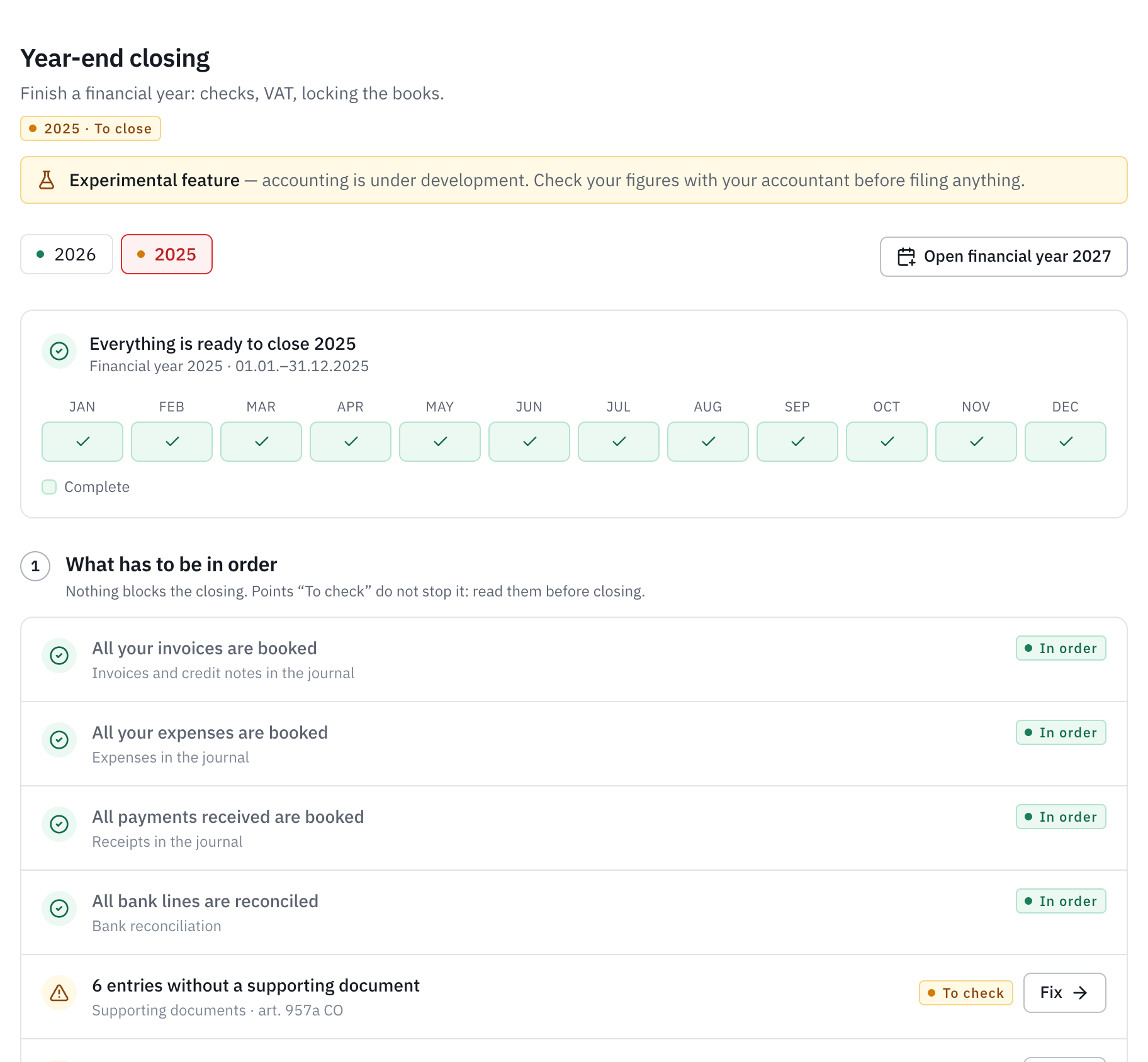The image size is (1148, 1062).
Task: Click 'Year-end closing' page title
Action: (x=115, y=58)
